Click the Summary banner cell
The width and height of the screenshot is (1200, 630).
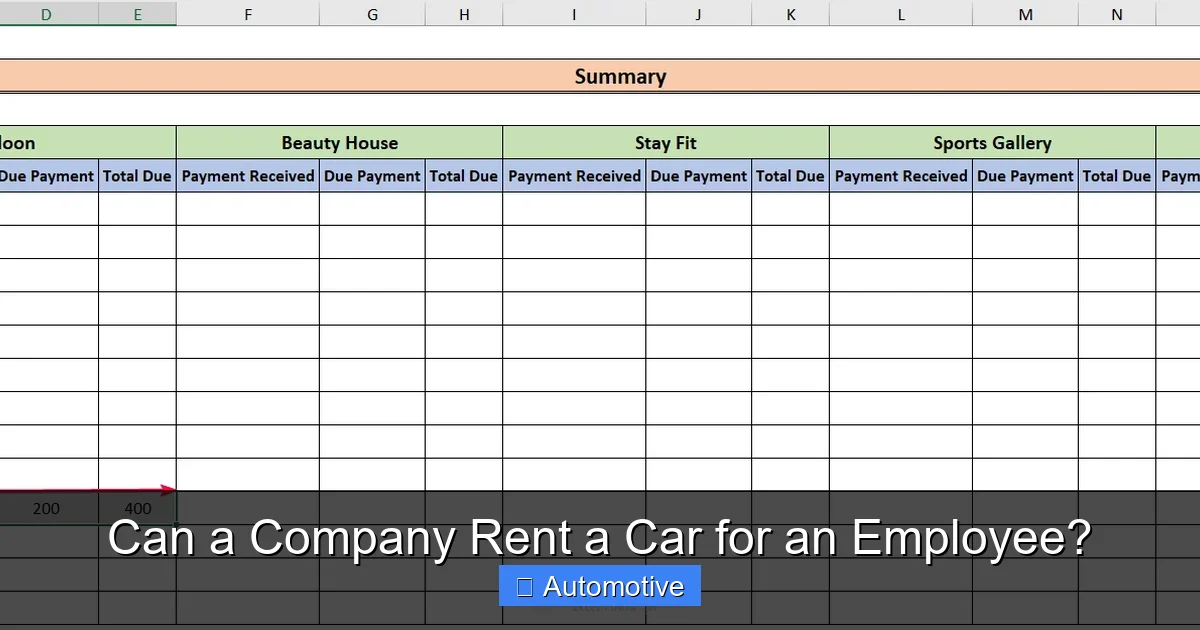(620, 76)
